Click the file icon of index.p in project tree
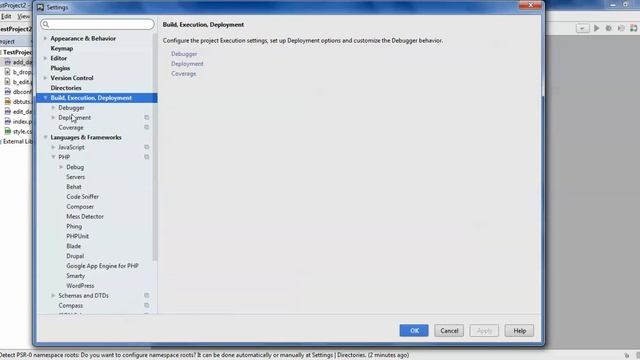The image size is (640, 360). click(7, 121)
